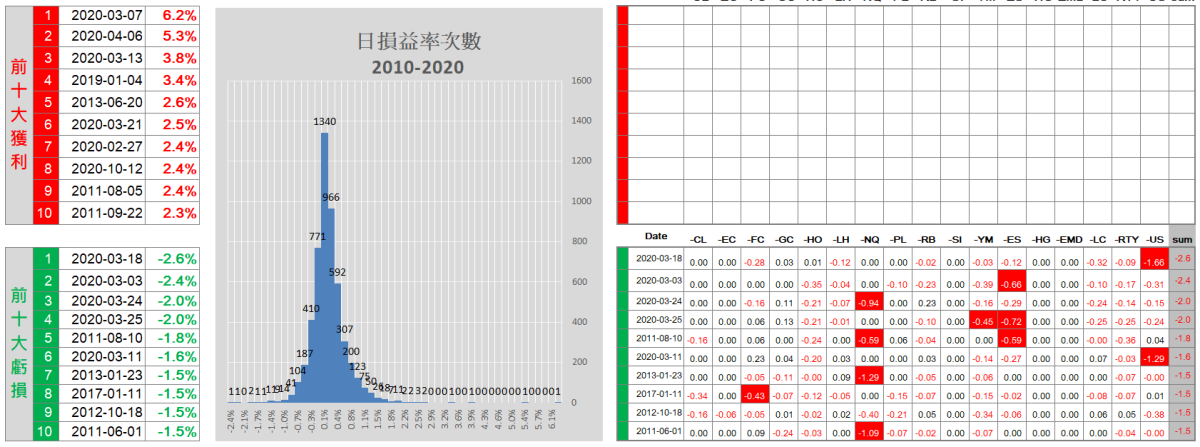
Task: Click the red -0.72 cell
Action: 1012,321
